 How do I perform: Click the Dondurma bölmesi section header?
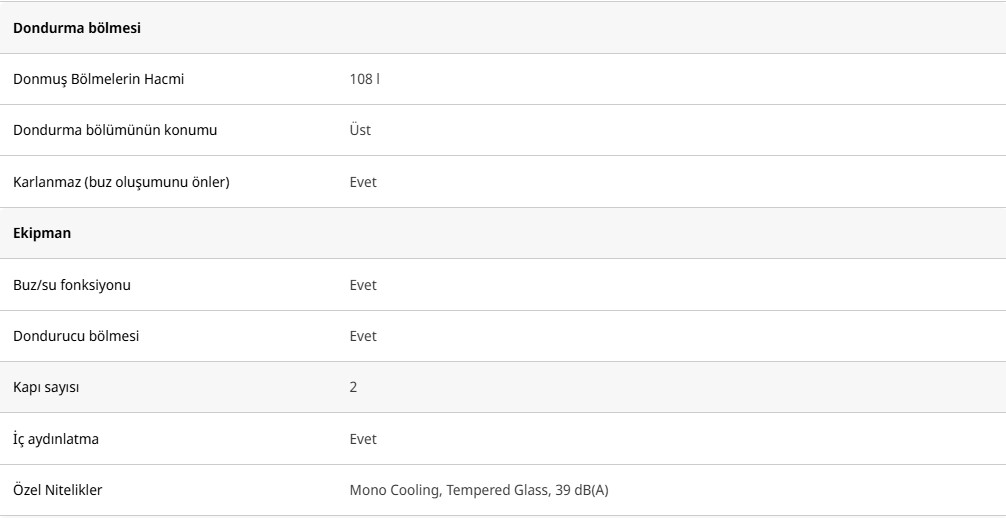(x=77, y=28)
